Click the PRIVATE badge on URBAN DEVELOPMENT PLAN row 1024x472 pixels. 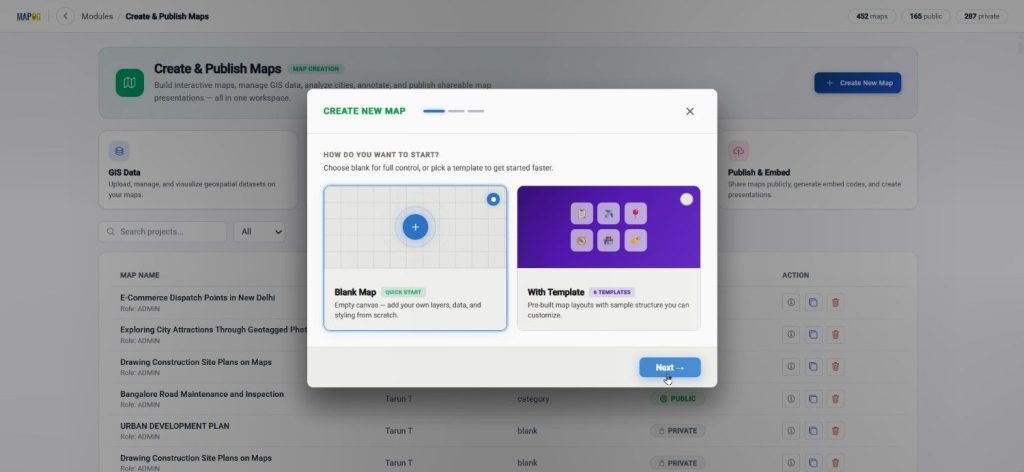pos(677,431)
